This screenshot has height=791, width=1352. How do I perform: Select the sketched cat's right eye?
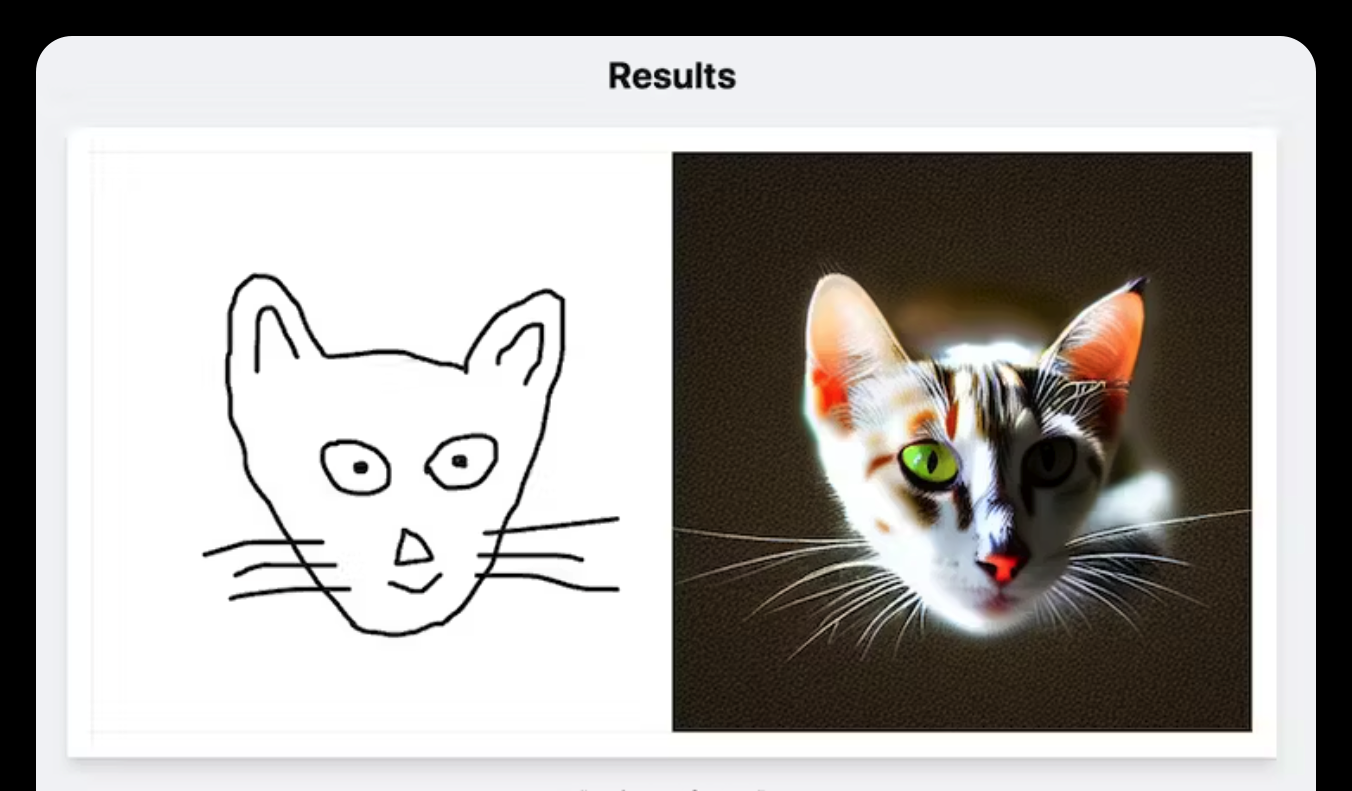(x=462, y=461)
